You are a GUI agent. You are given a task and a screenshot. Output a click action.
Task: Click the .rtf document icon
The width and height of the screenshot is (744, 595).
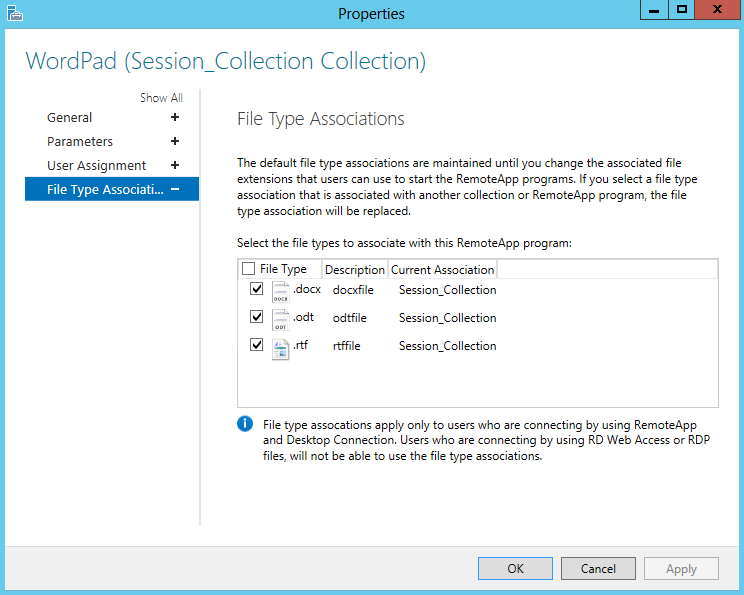(280, 349)
